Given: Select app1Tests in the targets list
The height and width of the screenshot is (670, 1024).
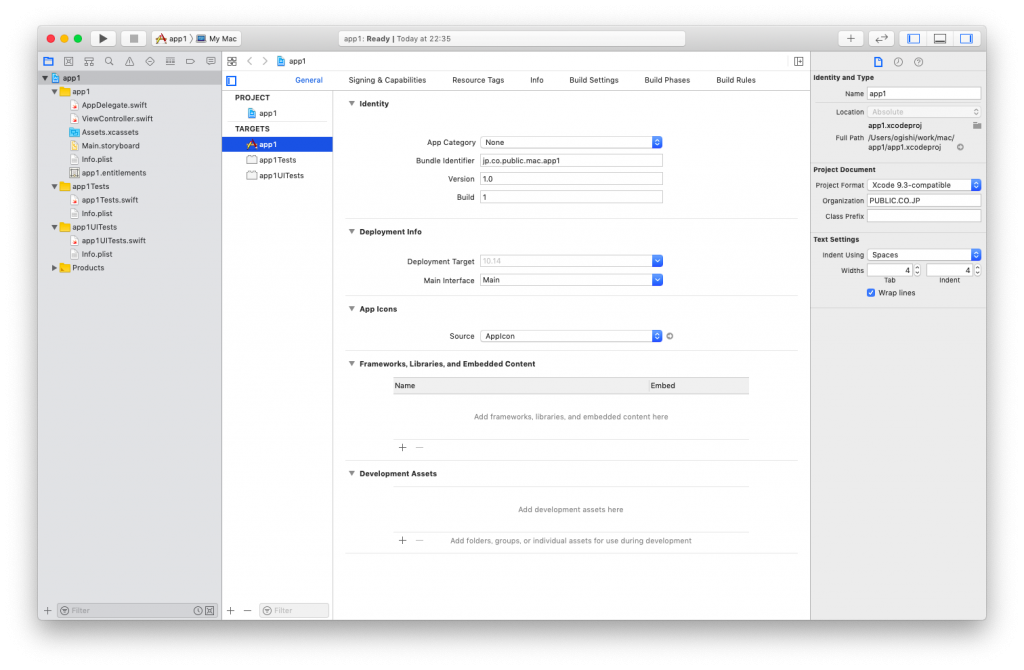Looking at the screenshot, I should (277, 160).
